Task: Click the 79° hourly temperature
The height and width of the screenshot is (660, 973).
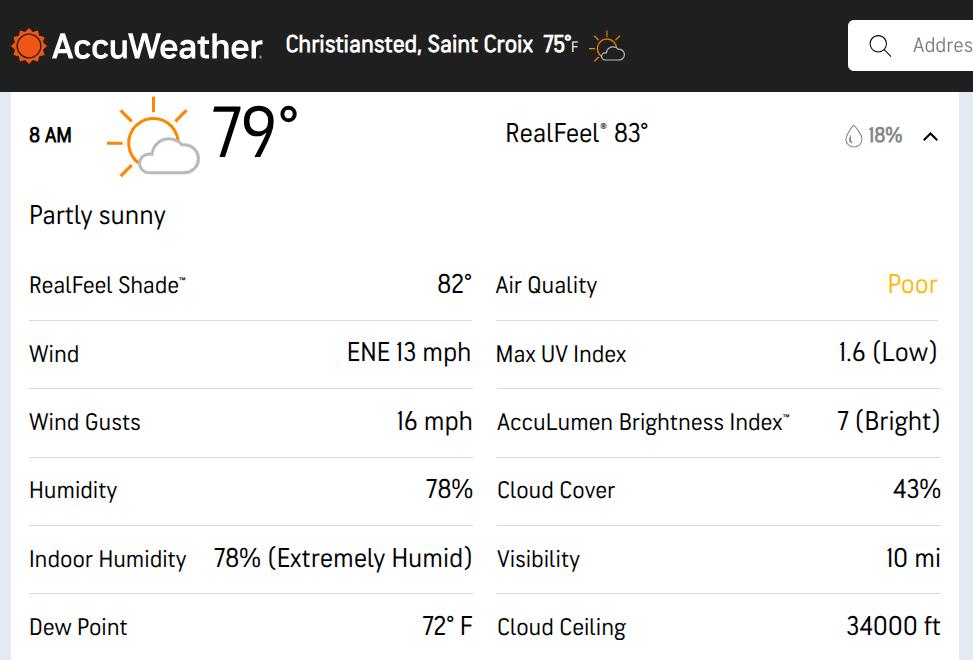Action: (255, 133)
